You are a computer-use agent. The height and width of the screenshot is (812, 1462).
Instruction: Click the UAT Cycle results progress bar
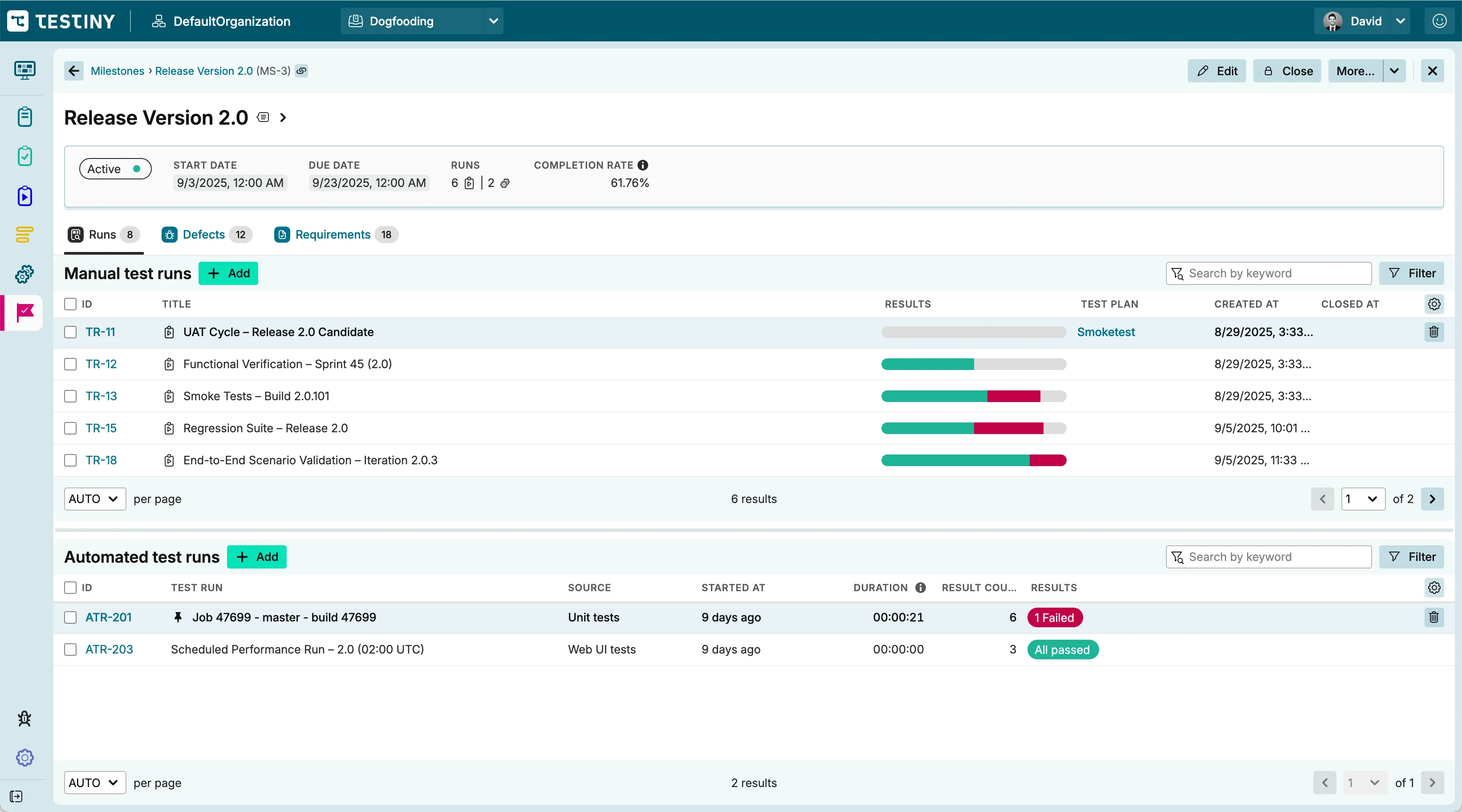tap(973, 333)
